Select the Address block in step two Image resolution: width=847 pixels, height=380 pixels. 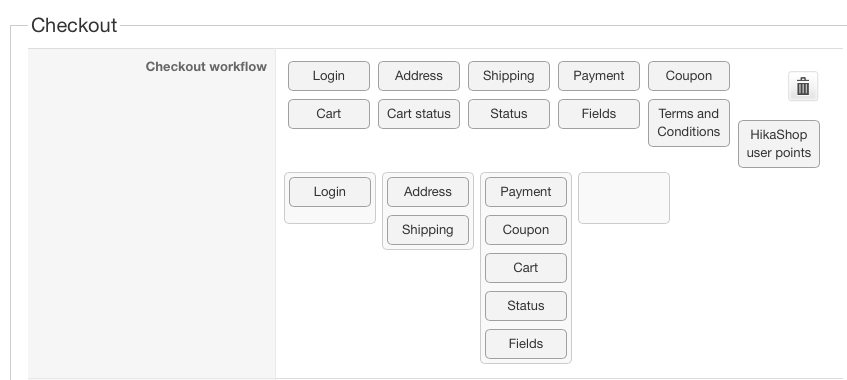click(428, 192)
